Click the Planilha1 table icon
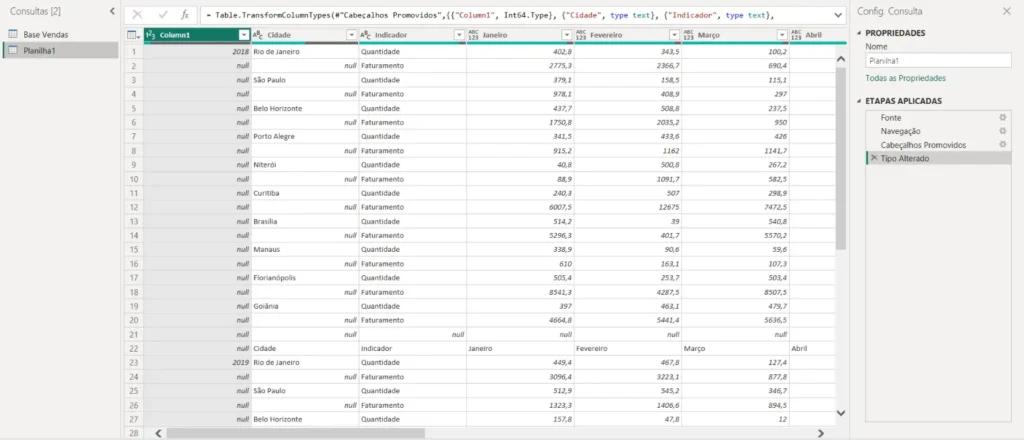The width and height of the screenshot is (1024, 440). tap(12, 50)
